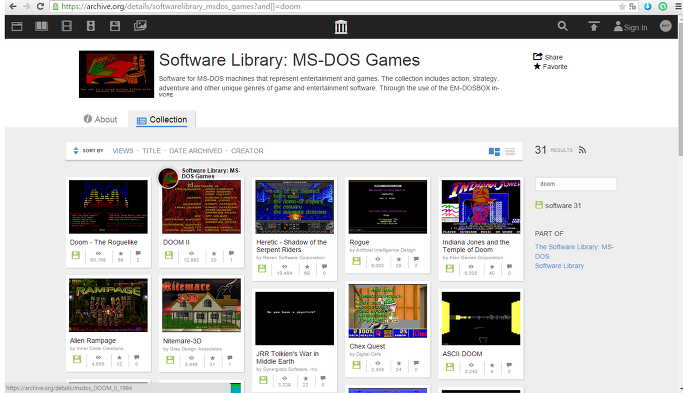Open the RSS feed icon
This screenshot has height=393, width=683.
click(582, 150)
